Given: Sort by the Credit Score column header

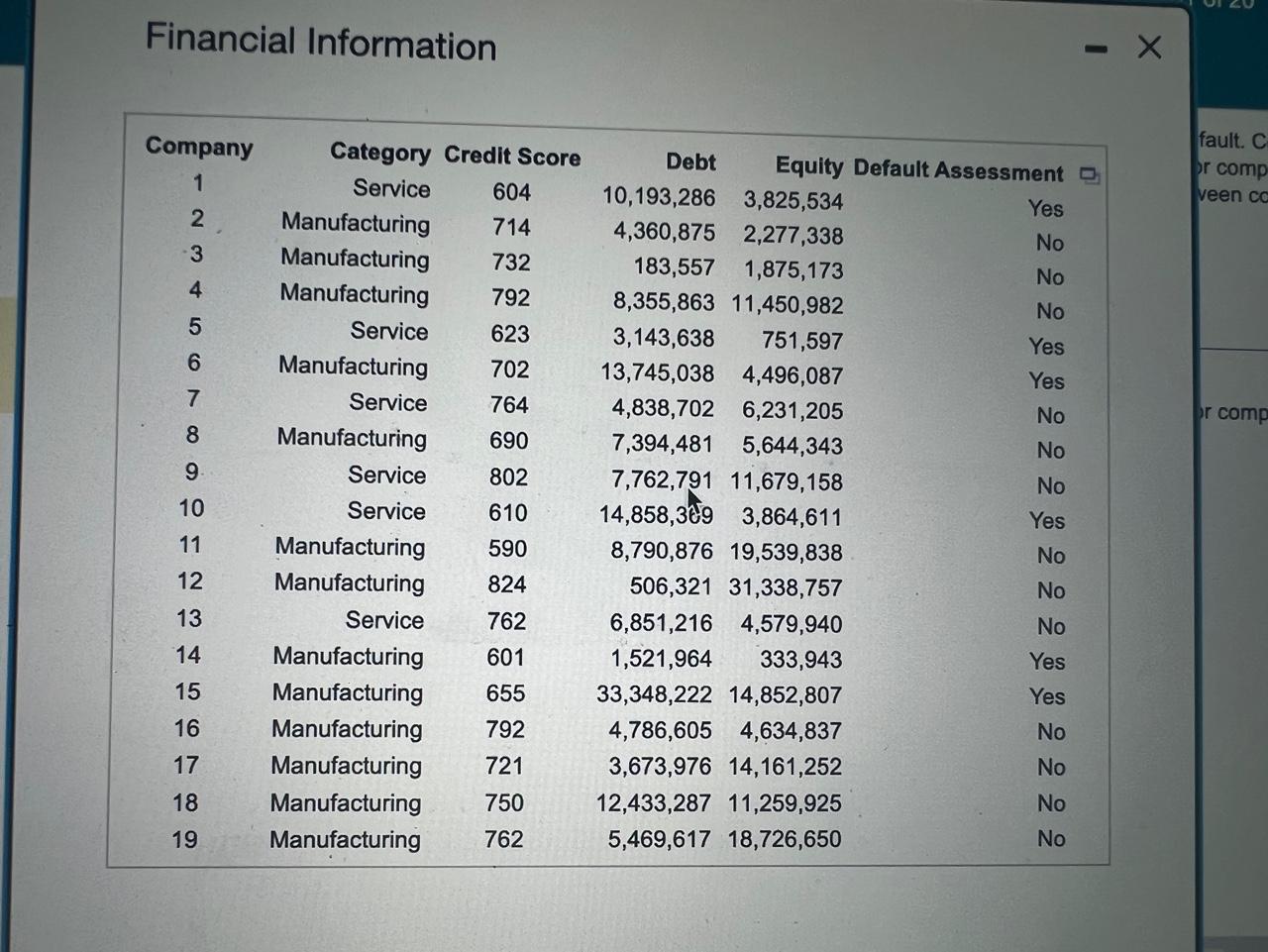Looking at the screenshot, I should (x=512, y=157).
